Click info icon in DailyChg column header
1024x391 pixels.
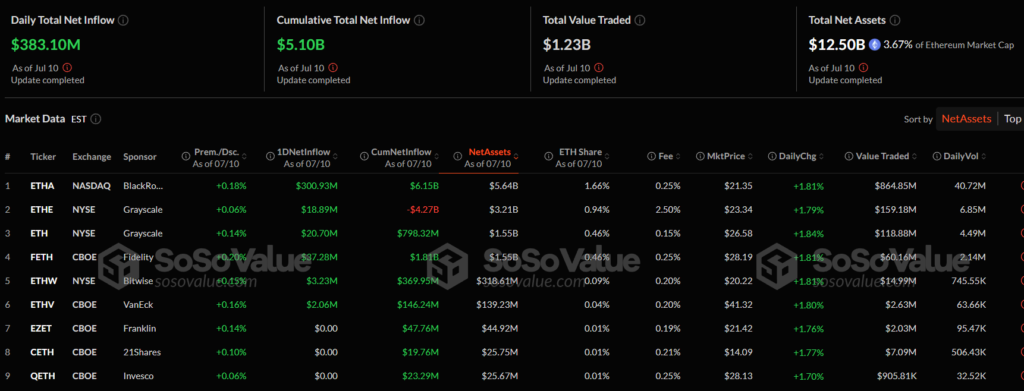(772, 157)
